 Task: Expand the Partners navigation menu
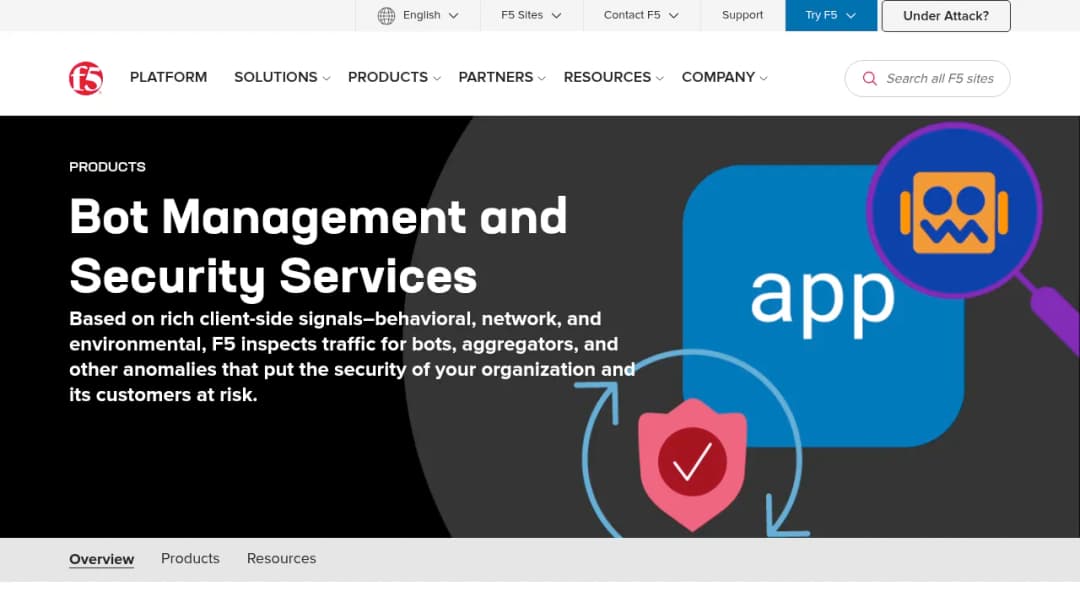pyautogui.click(x=502, y=77)
